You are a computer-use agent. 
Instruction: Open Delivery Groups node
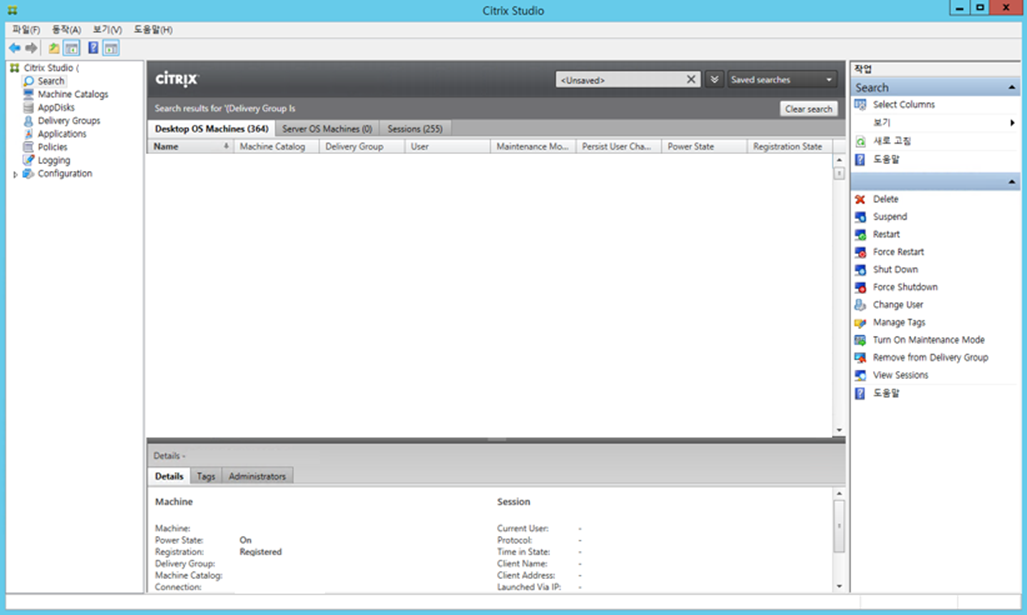(69, 121)
